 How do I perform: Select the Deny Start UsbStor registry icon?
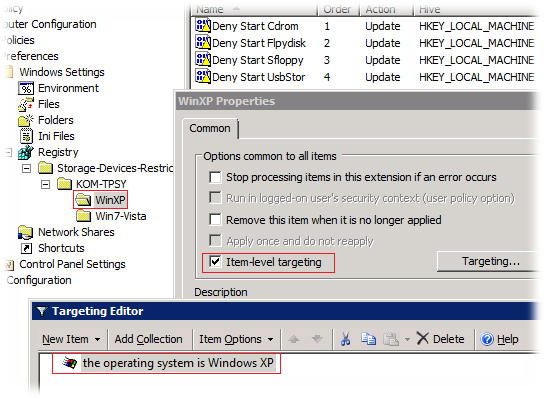[203, 77]
